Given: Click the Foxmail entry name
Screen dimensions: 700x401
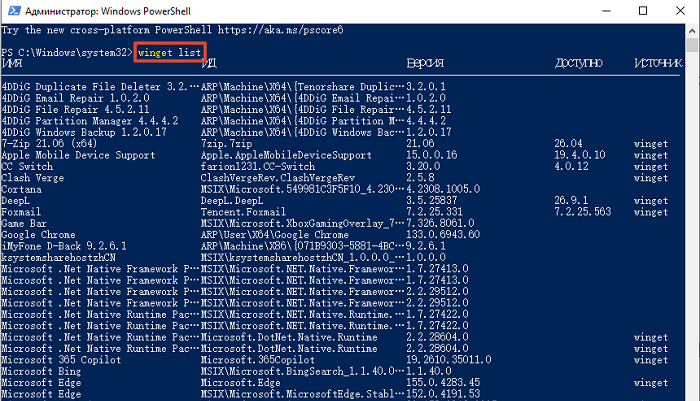Looking at the screenshot, I should point(21,212).
